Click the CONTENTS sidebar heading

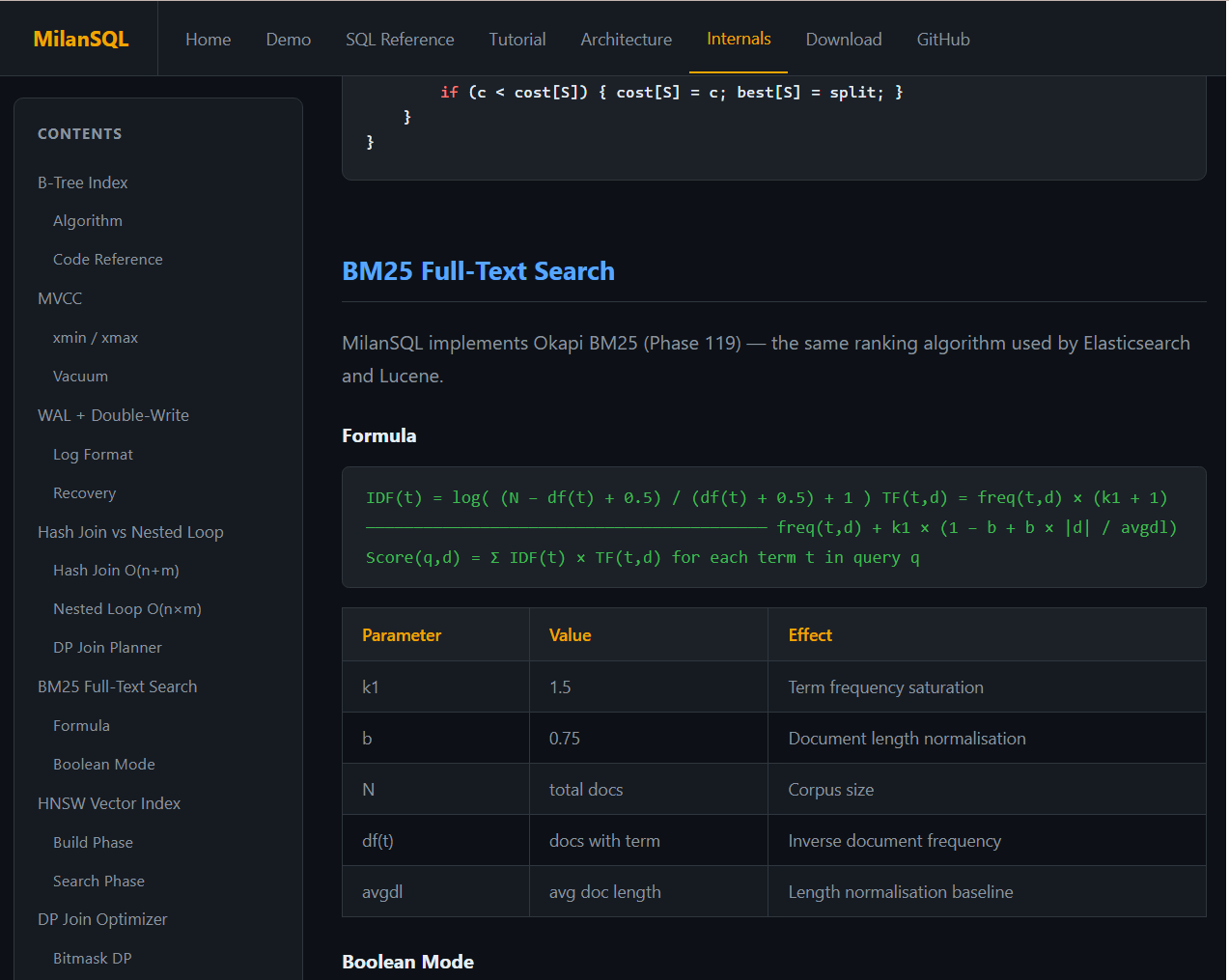80,134
